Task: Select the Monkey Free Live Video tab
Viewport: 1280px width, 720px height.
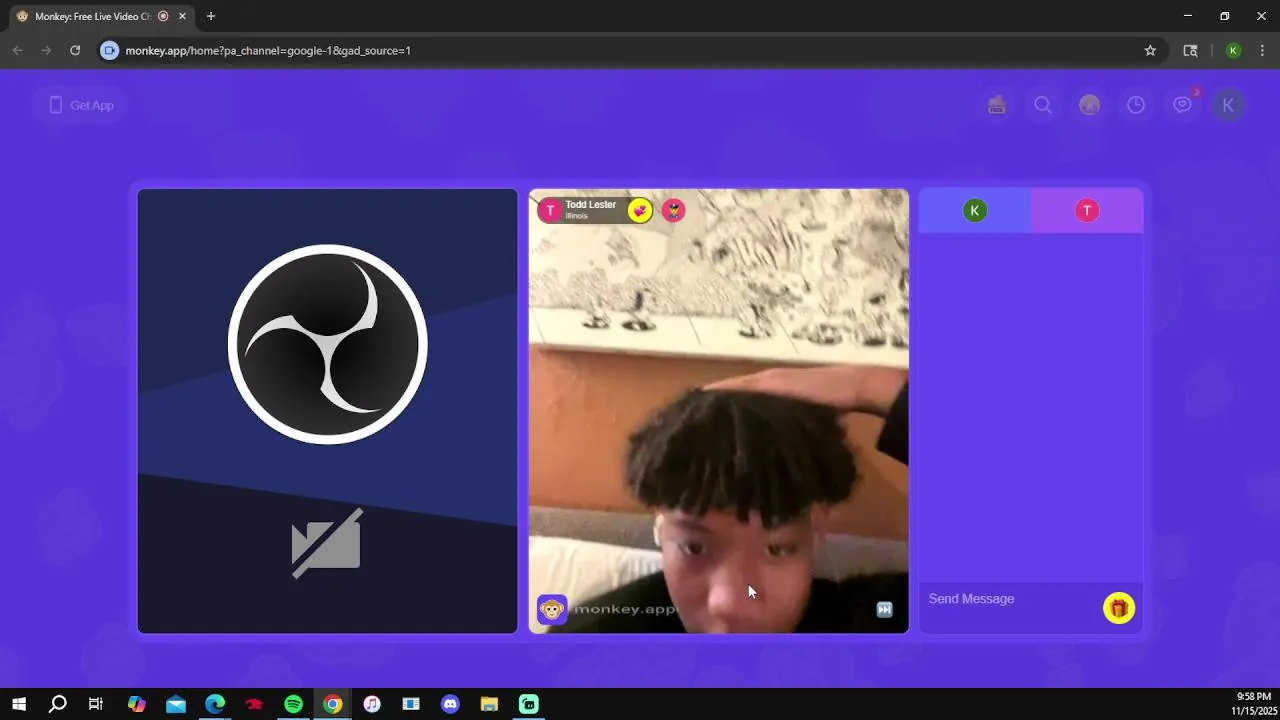Action: pos(102,16)
